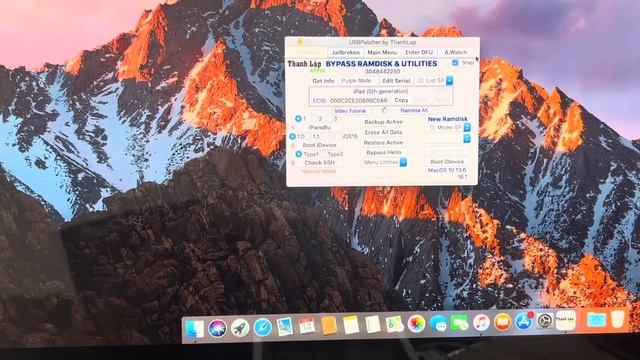Click the iPad (5th generation) label

click(381, 91)
